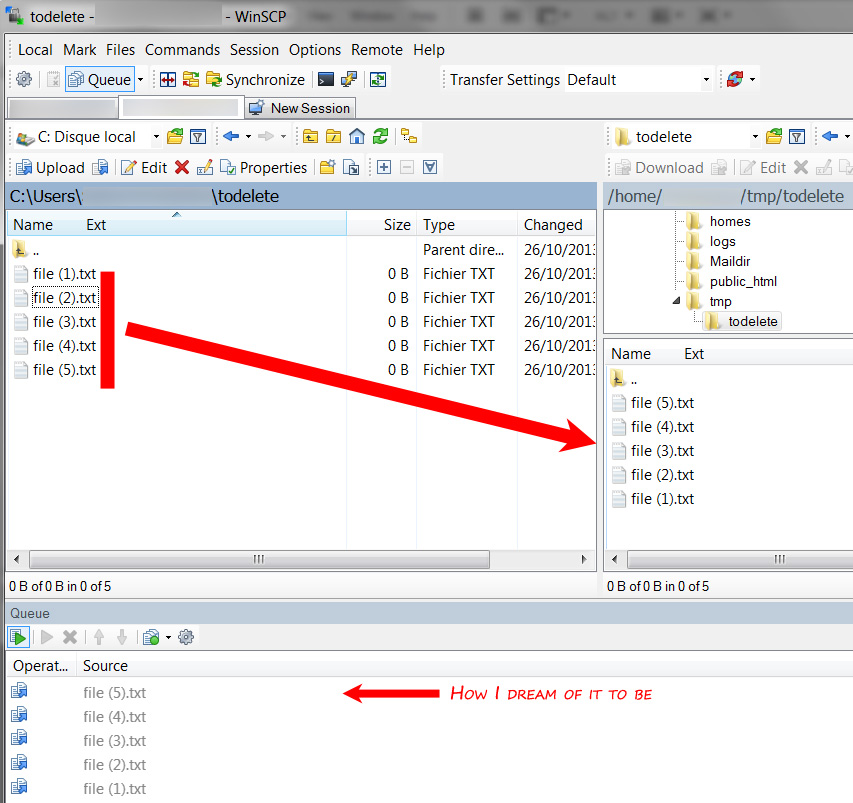The height and width of the screenshot is (803, 853).
Task: Toggle queue processing green play button
Action: (19, 637)
